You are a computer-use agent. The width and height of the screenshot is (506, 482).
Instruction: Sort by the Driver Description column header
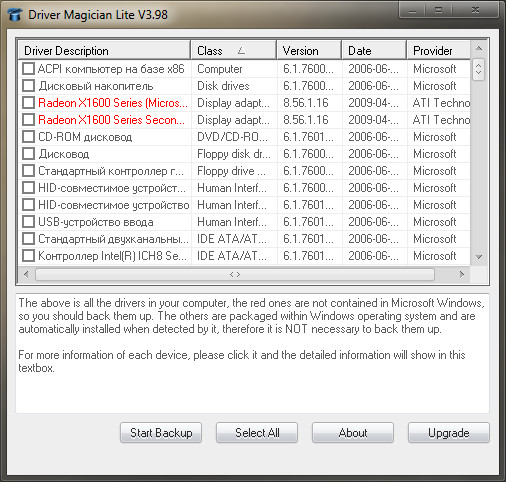click(x=104, y=51)
